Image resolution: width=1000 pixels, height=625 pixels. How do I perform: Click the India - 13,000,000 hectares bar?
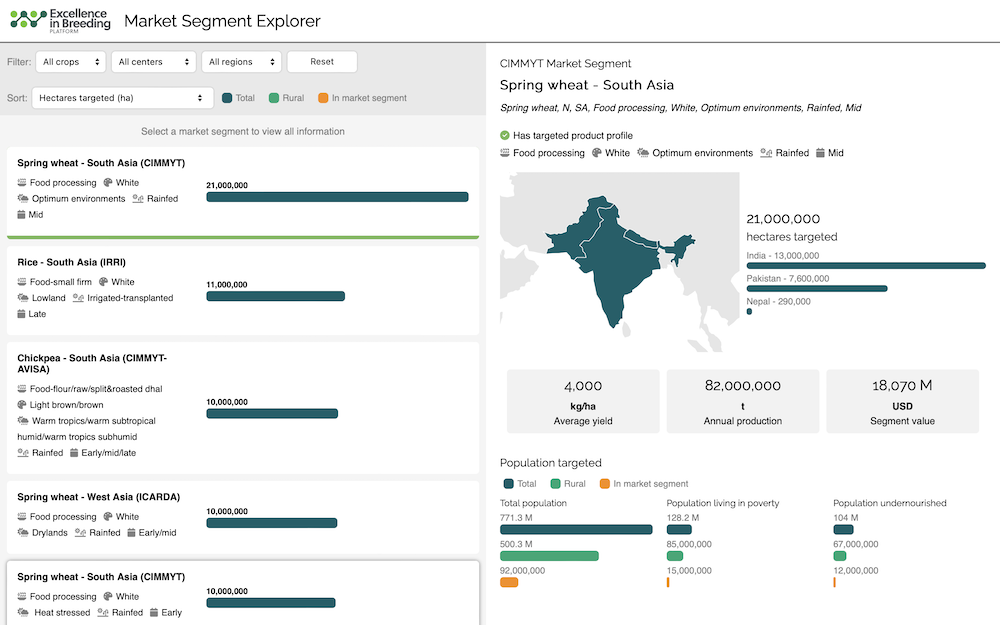(x=866, y=266)
